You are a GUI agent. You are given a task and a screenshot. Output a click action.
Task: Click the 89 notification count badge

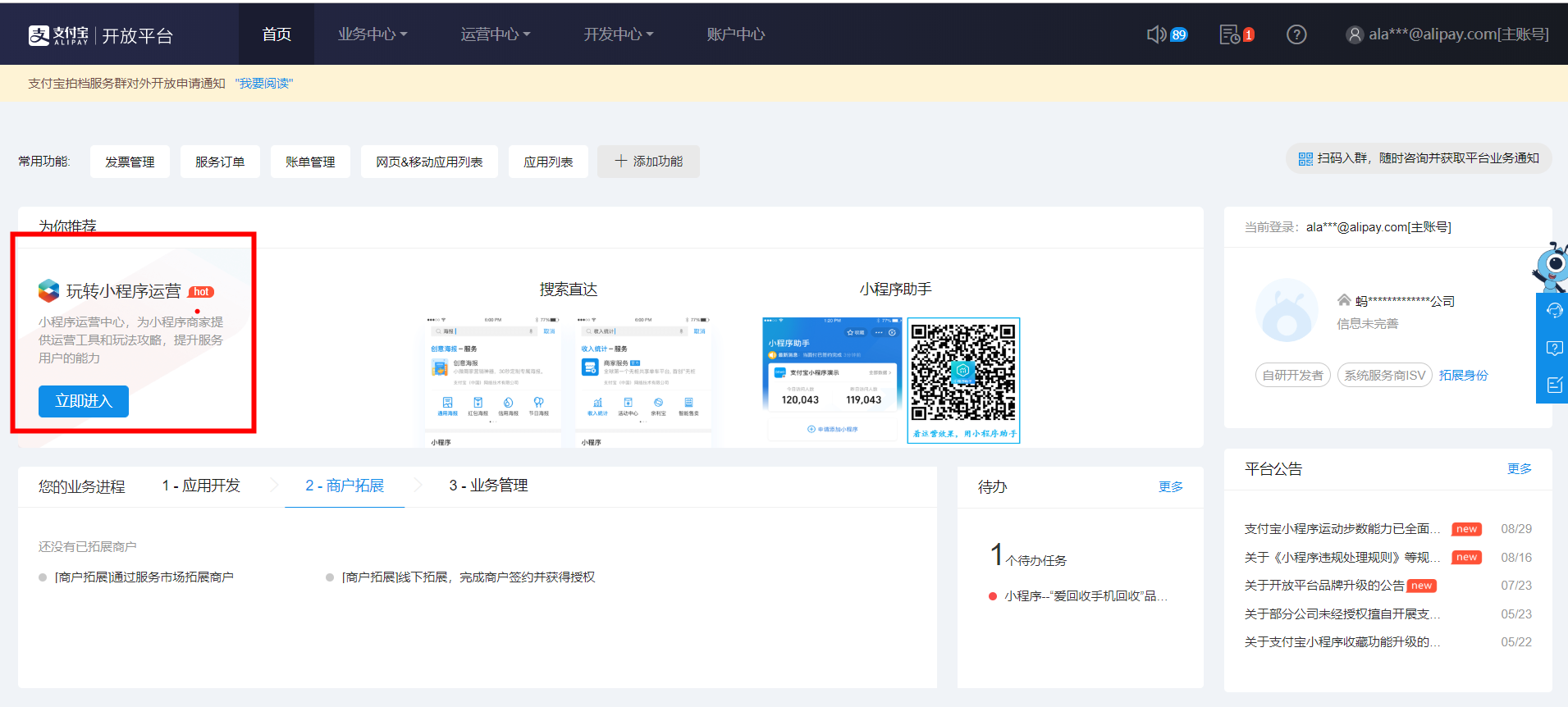point(1178,35)
